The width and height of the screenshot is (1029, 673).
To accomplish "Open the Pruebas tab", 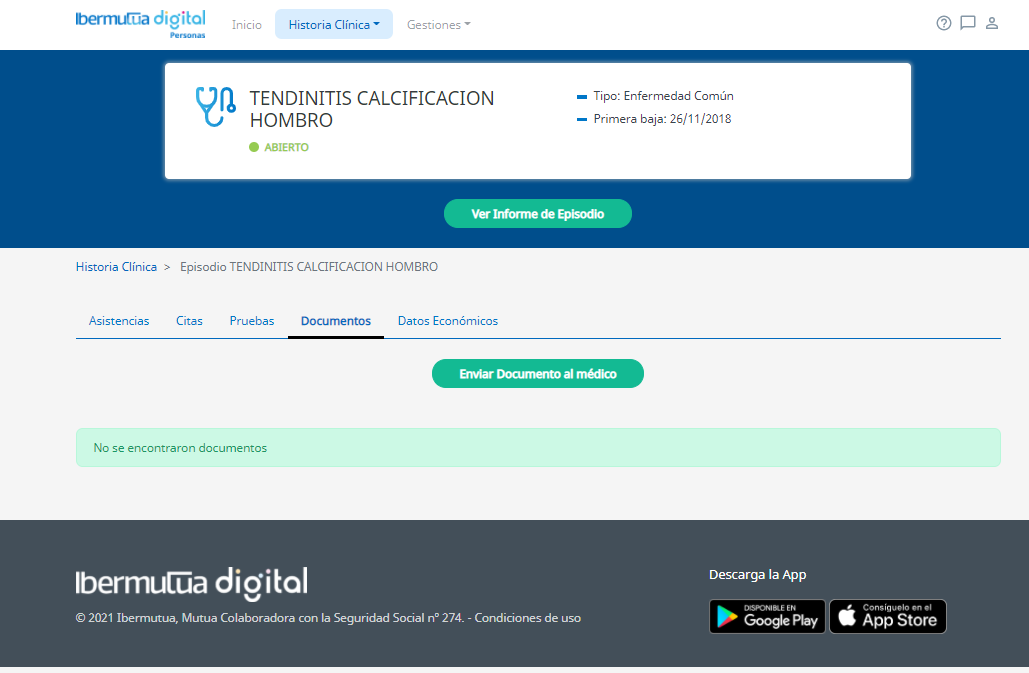I will click(x=252, y=321).
